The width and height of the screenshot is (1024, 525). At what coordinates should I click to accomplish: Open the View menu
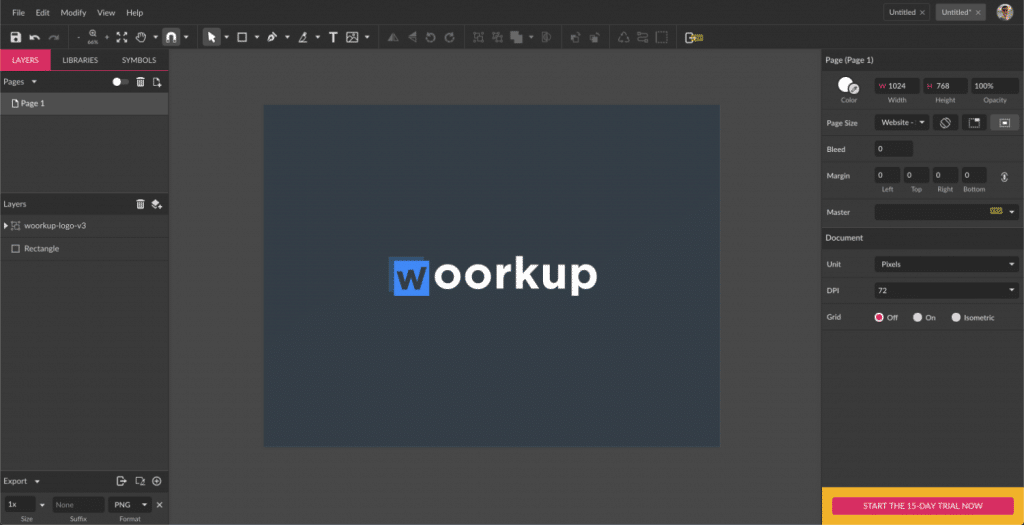(x=106, y=12)
